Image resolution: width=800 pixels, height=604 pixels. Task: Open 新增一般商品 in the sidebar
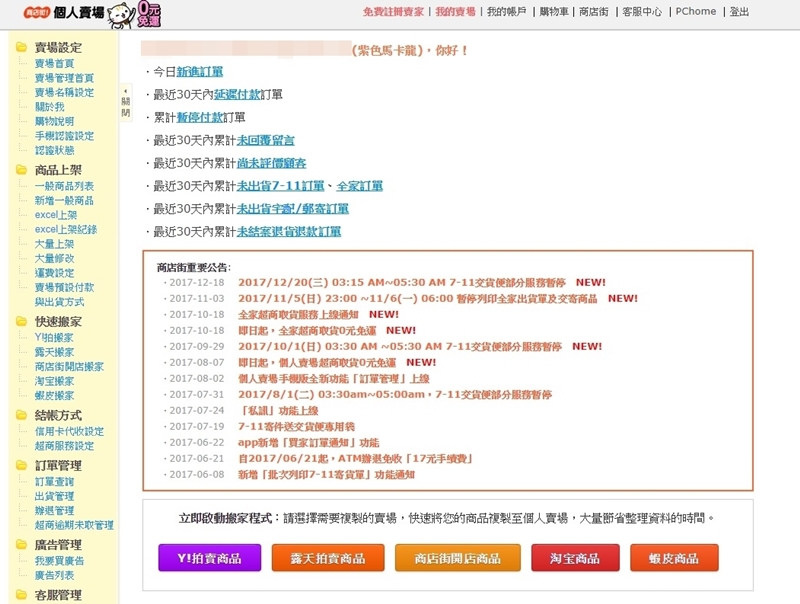(x=64, y=200)
